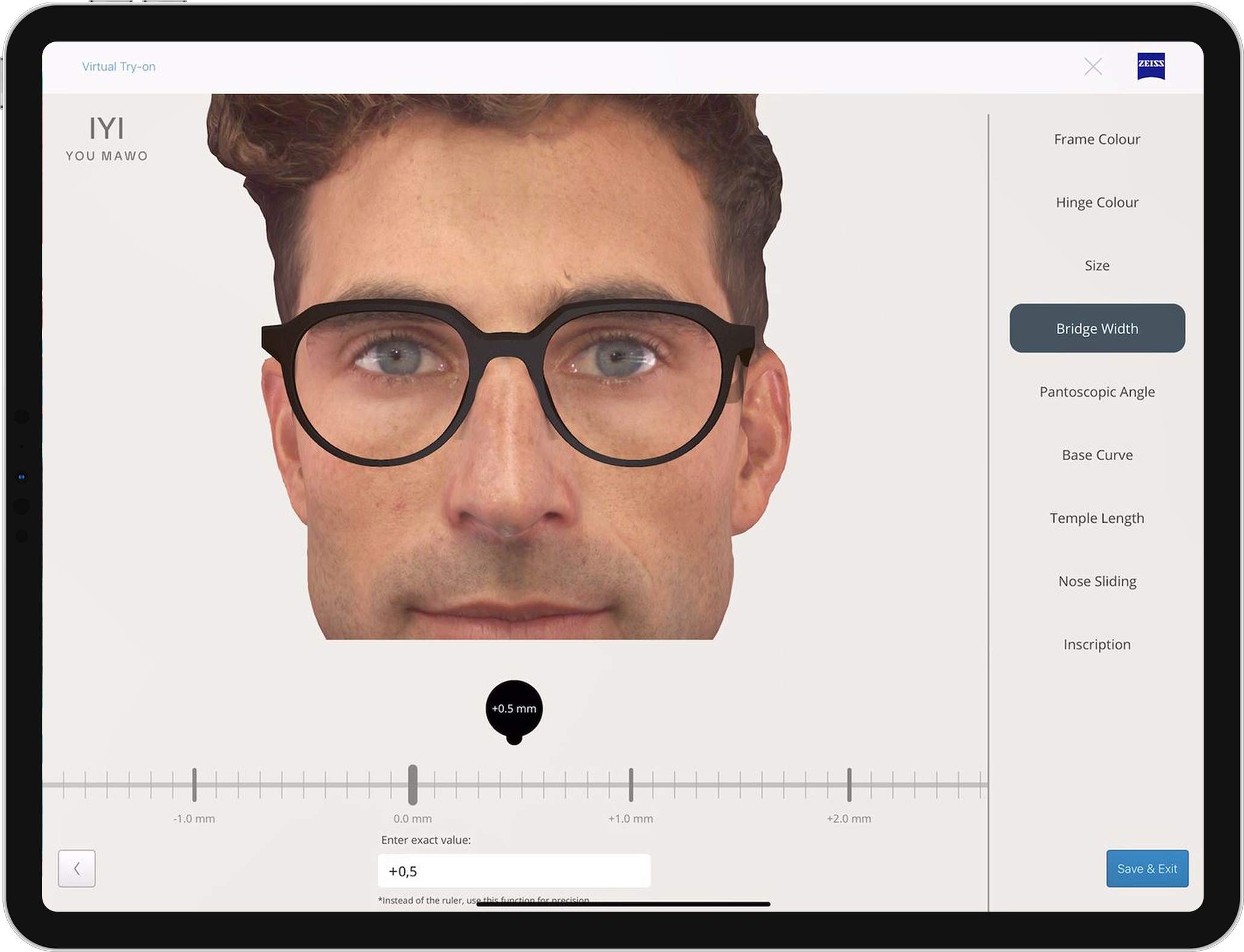Viewport: 1244px width, 952px height.
Task: Open the Inscription setting
Action: point(1096,644)
